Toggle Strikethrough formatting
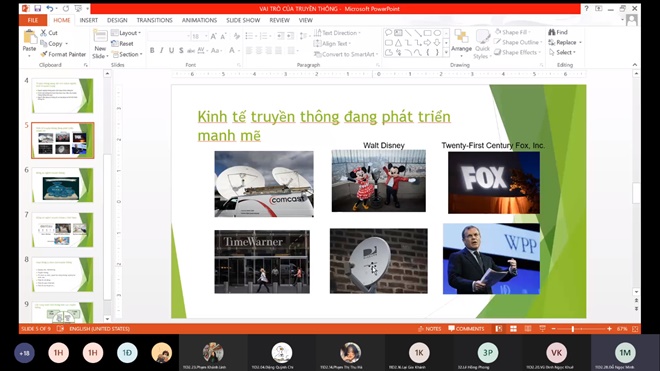This screenshot has width=660, height=371. [191, 51]
